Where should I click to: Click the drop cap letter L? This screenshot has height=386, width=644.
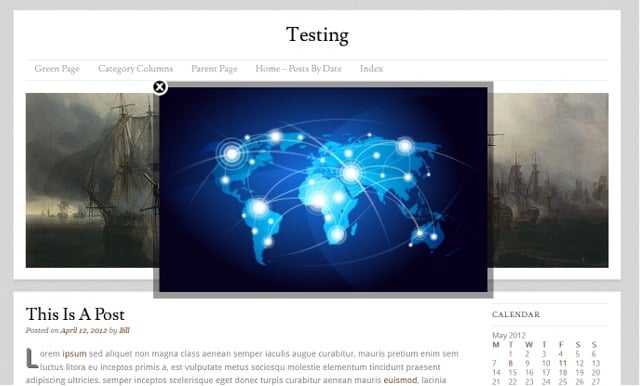click(32, 358)
